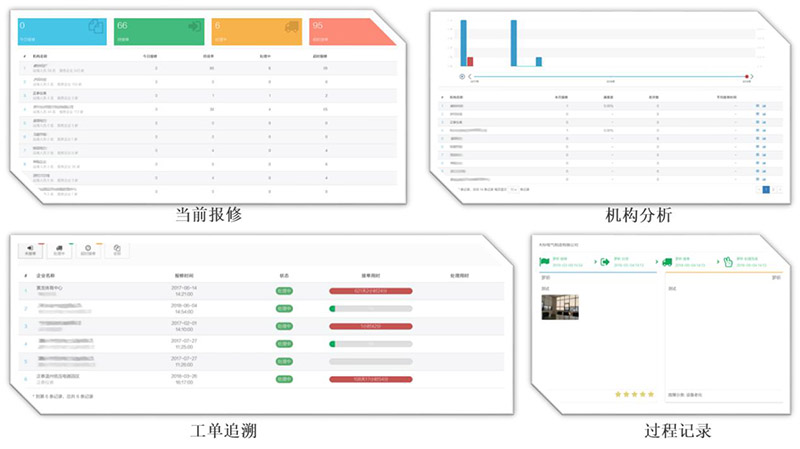The image size is (800, 449).
Task: Click the five-star rating
Action: coord(634,394)
